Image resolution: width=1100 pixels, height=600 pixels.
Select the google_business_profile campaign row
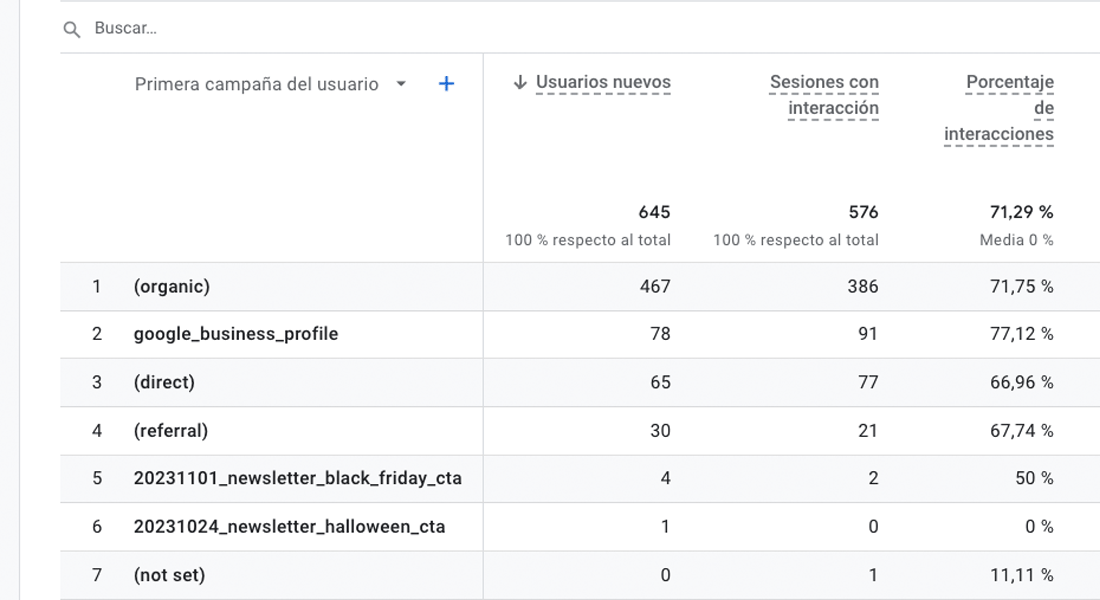click(x=236, y=334)
